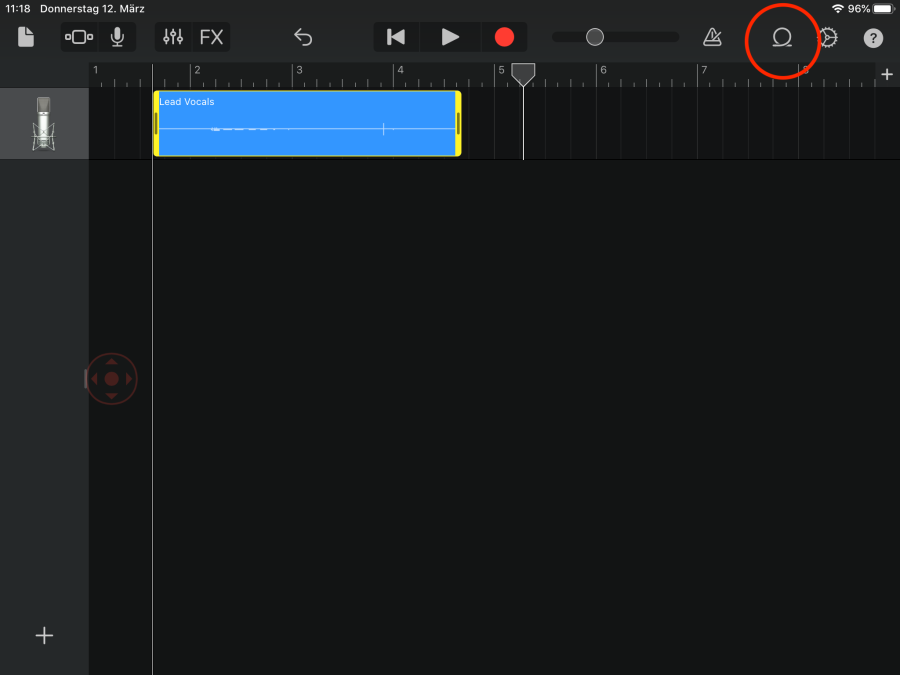This screenshot has width=900, height=675.
Task: Open the Loop Browser
Action: [x=782, y=39]
